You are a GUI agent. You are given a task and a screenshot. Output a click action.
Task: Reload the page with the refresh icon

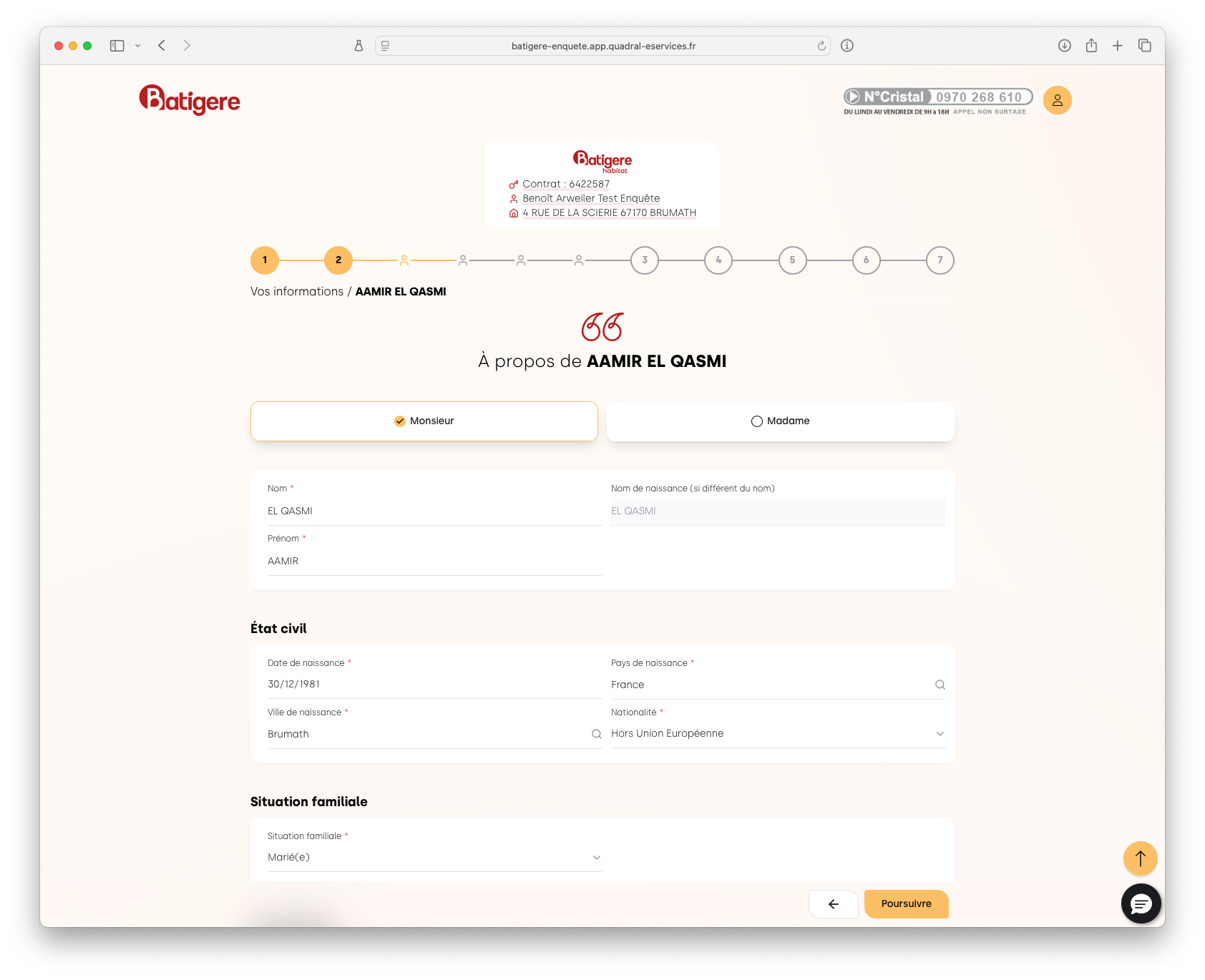(x=821, y=46)
